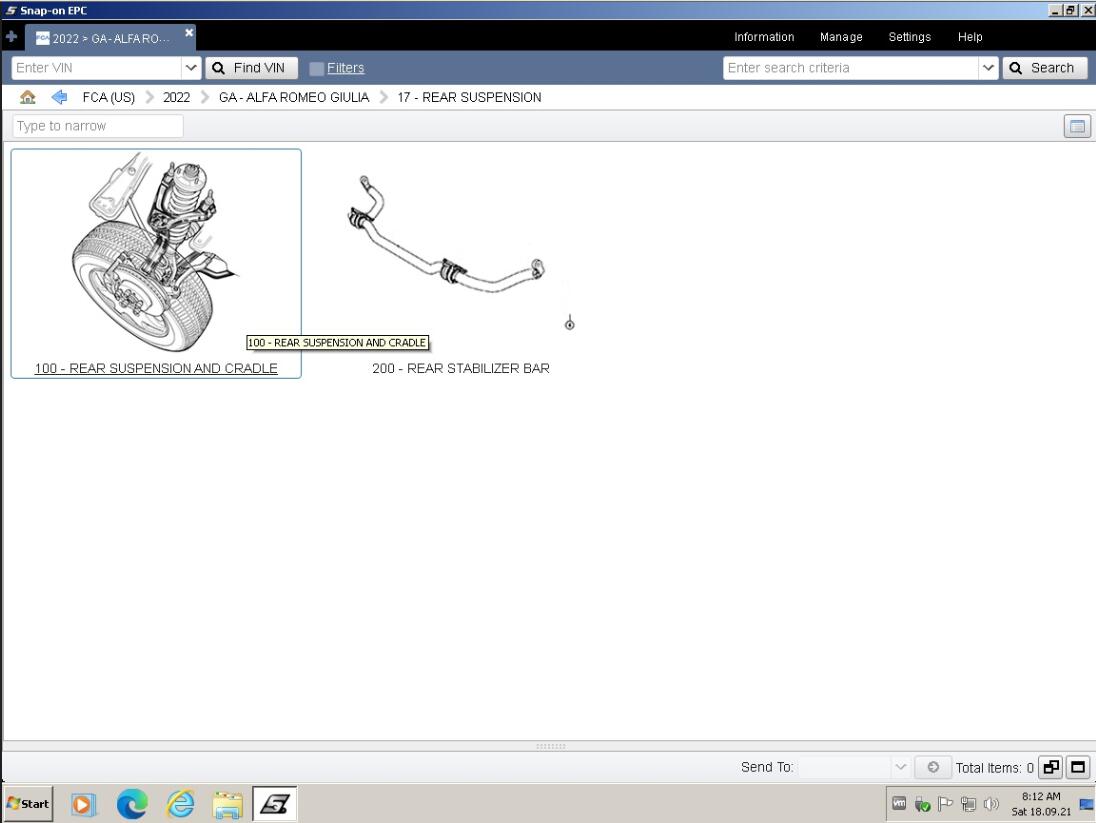Expand the Send To dropdown
Image resolution: width=1096 pixels, height=823 pixels.
(x=900, y=767)
